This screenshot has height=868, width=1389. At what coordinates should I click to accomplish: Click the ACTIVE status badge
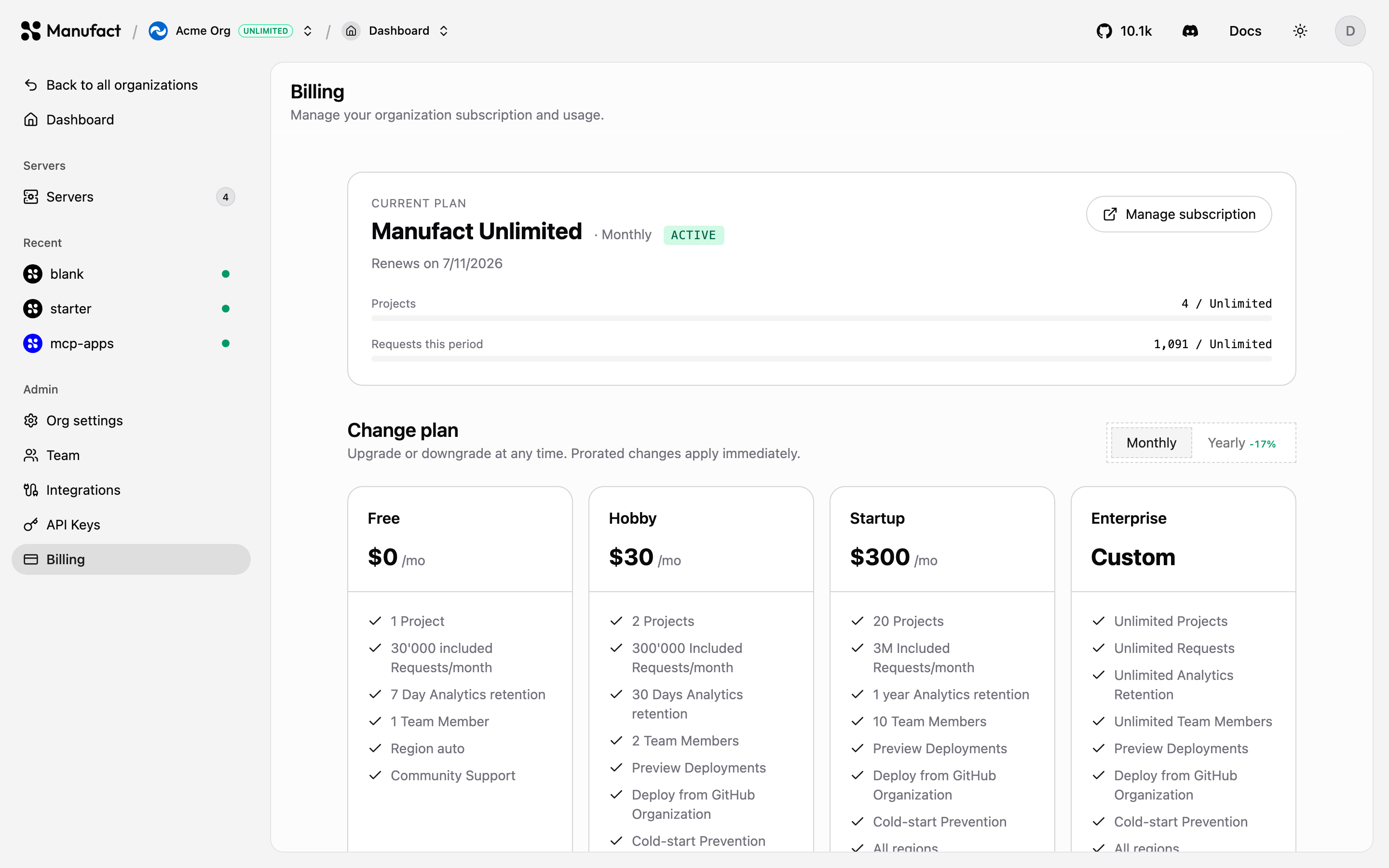tap(694, 235)
